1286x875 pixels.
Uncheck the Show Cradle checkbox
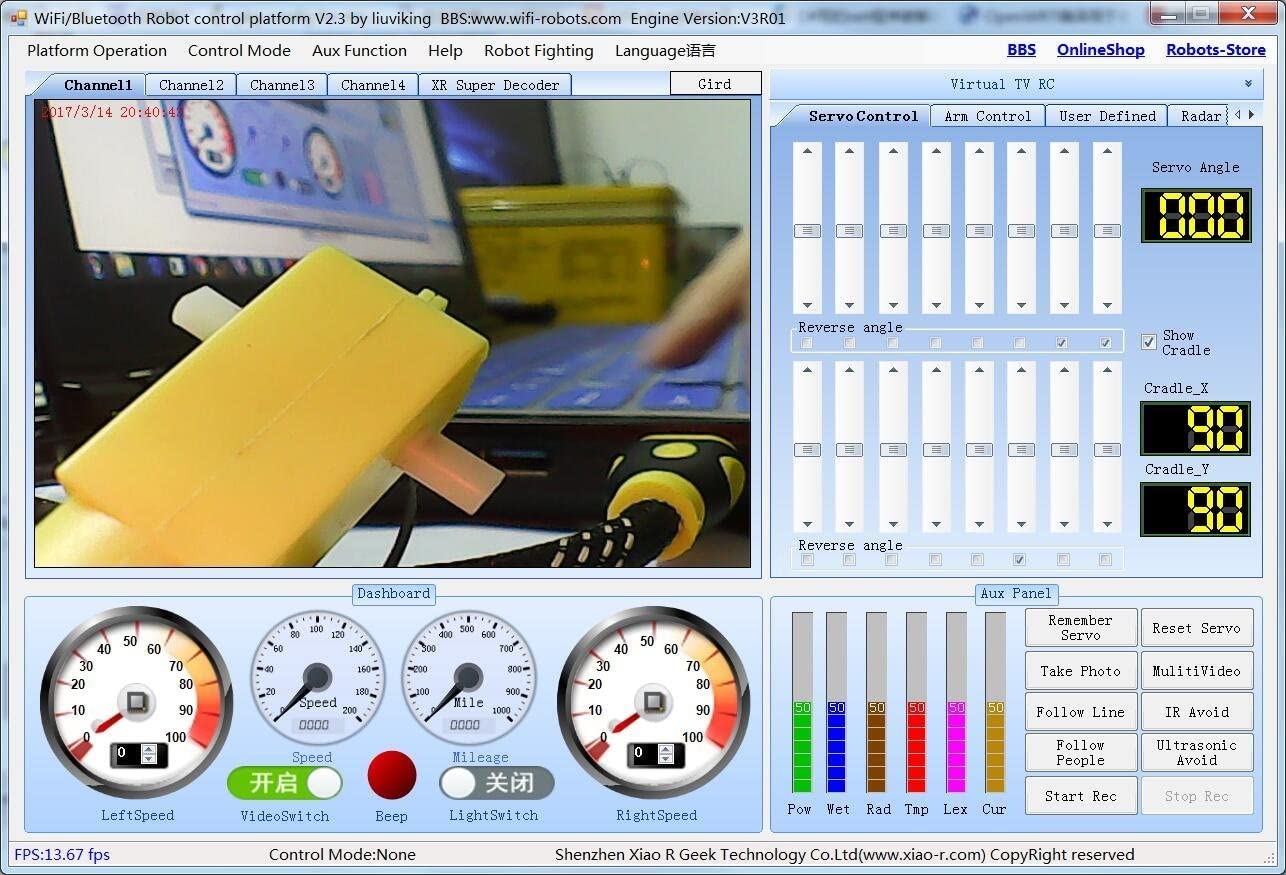[1149, 343]
